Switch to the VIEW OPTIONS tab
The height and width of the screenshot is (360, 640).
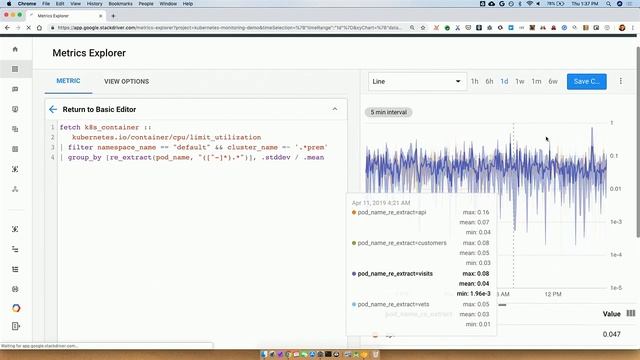pyautogui.click(x=127, y=81)
